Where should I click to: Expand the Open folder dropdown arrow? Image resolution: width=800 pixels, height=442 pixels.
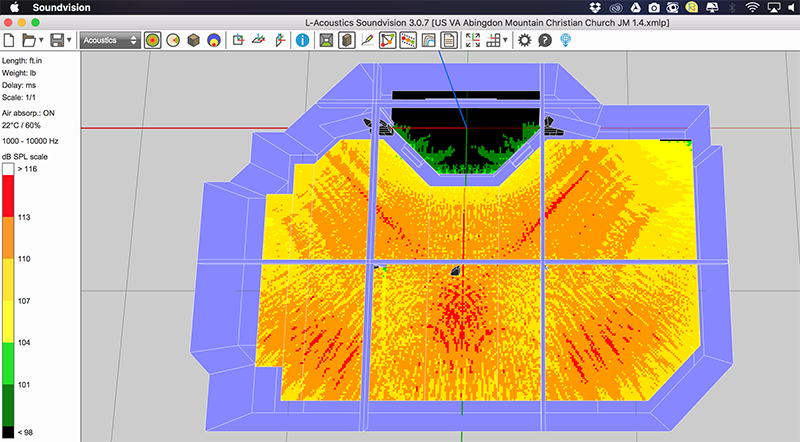click(x=42, y=41)
